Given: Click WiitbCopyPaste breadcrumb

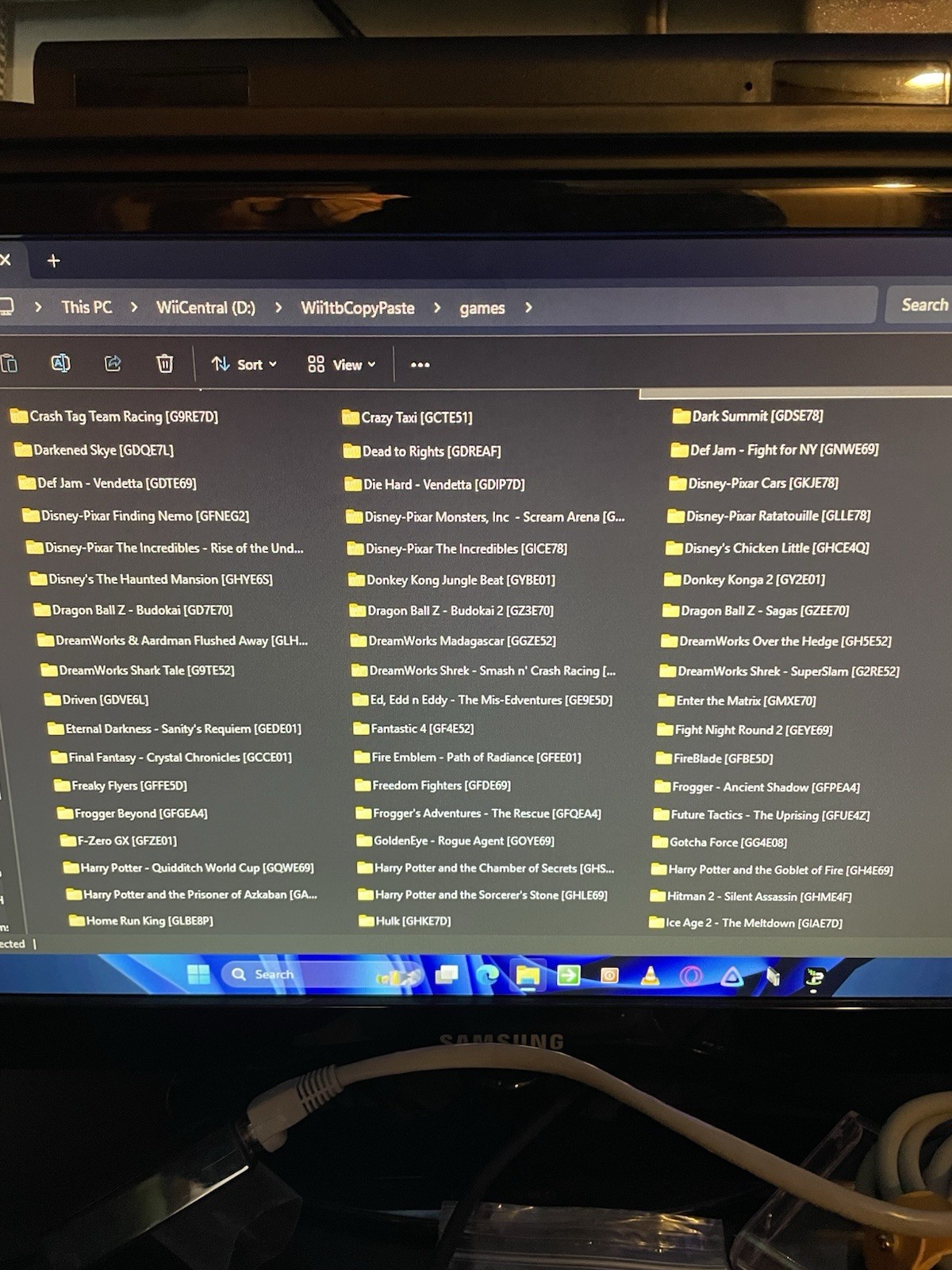Looking at the screenshot, I should point(357,308).
